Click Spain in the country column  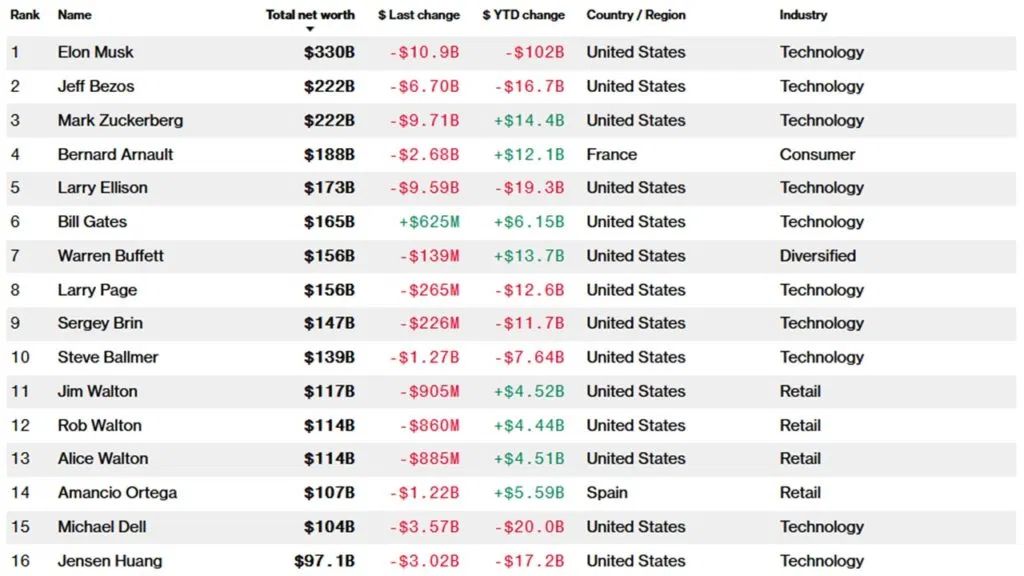[607, 492]
